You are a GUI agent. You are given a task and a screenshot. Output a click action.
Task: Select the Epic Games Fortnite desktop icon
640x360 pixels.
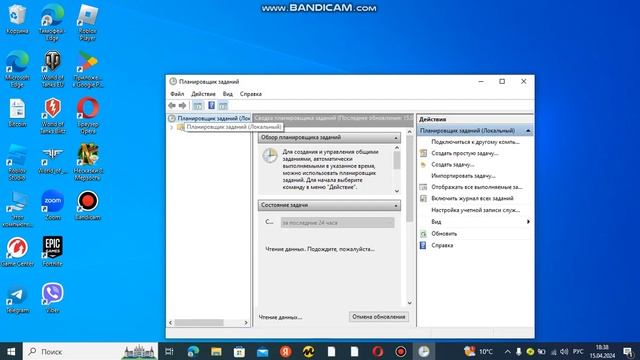pos(52,252)
